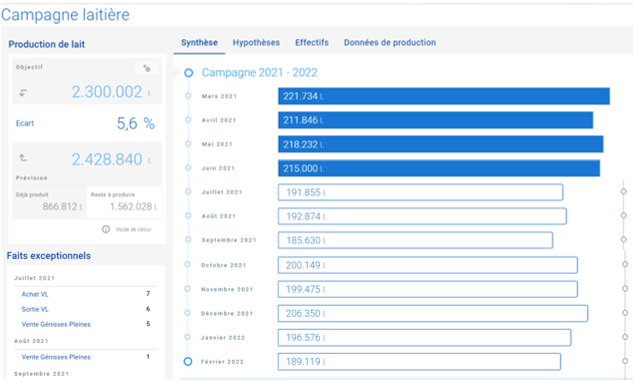633x380 pixels.
Task: Click the Octobre 2021 forecast field 200.149
Action: [x=428, y=265]
